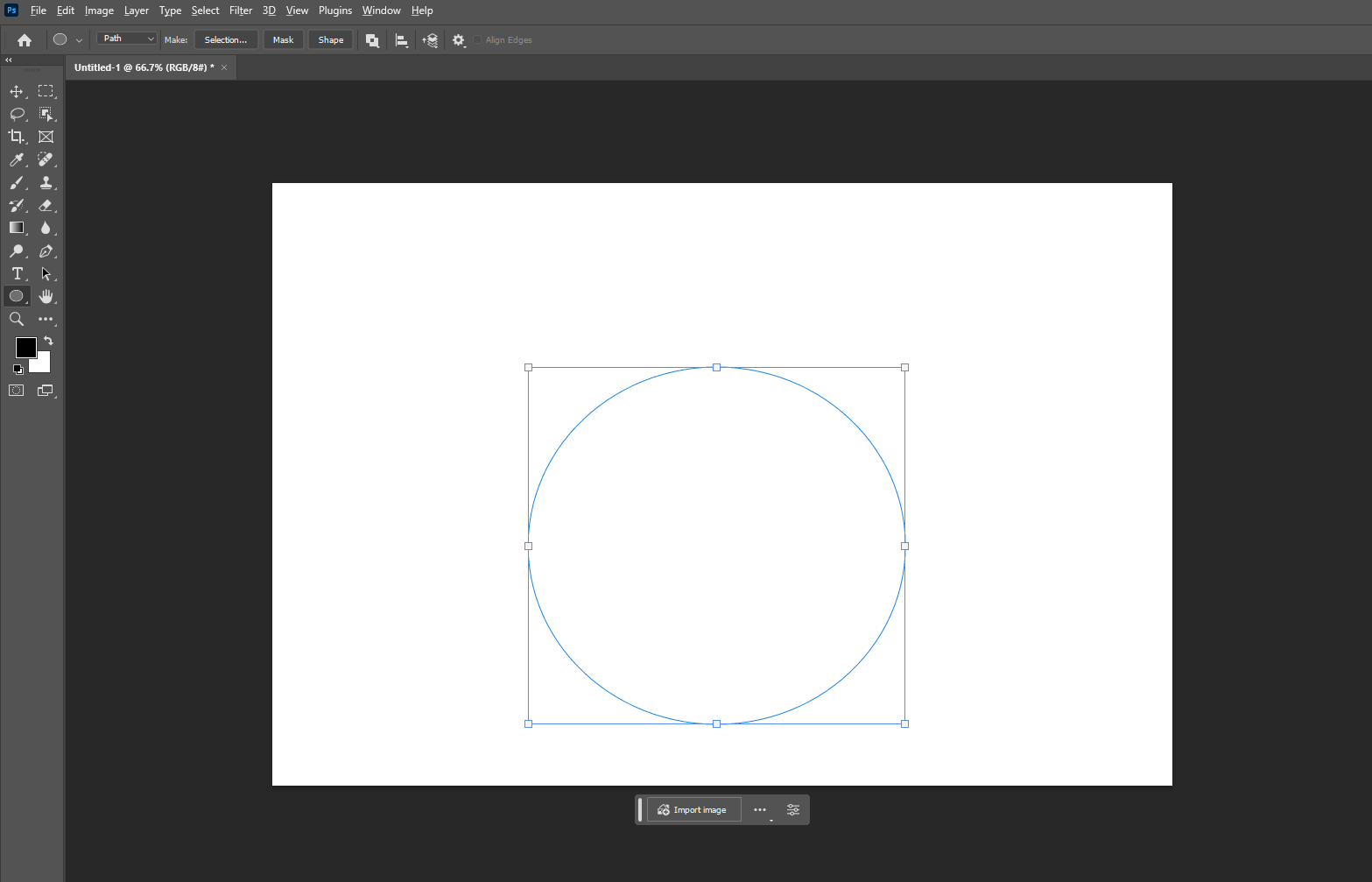Select the Crop tool

click(17, 137)
